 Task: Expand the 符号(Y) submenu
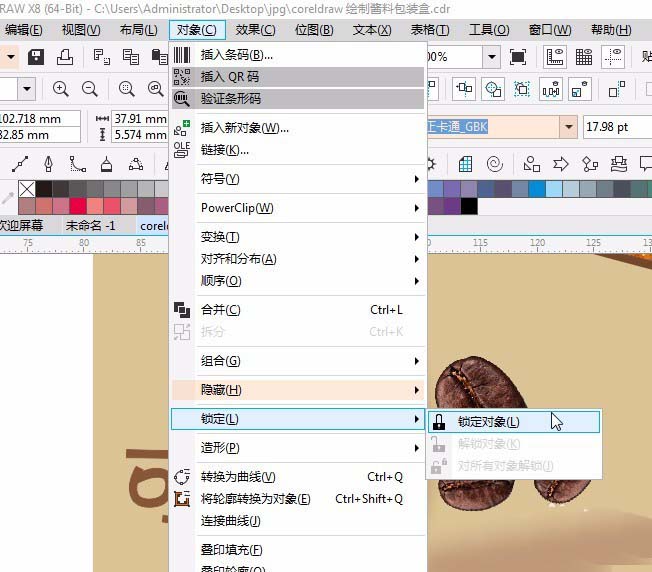[x=310, y=179]
